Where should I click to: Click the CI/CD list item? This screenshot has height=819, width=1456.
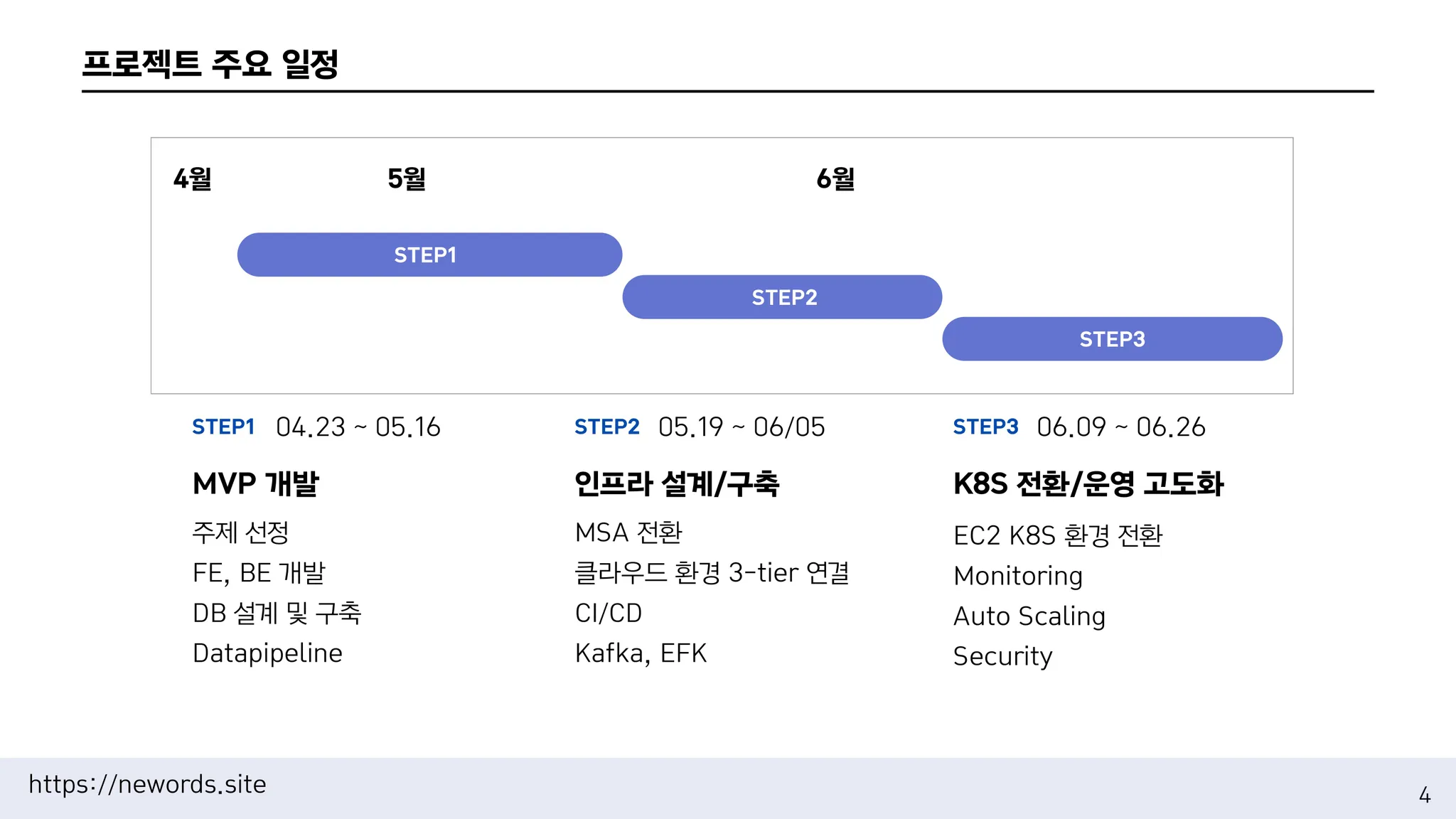(x=609, y=613)
